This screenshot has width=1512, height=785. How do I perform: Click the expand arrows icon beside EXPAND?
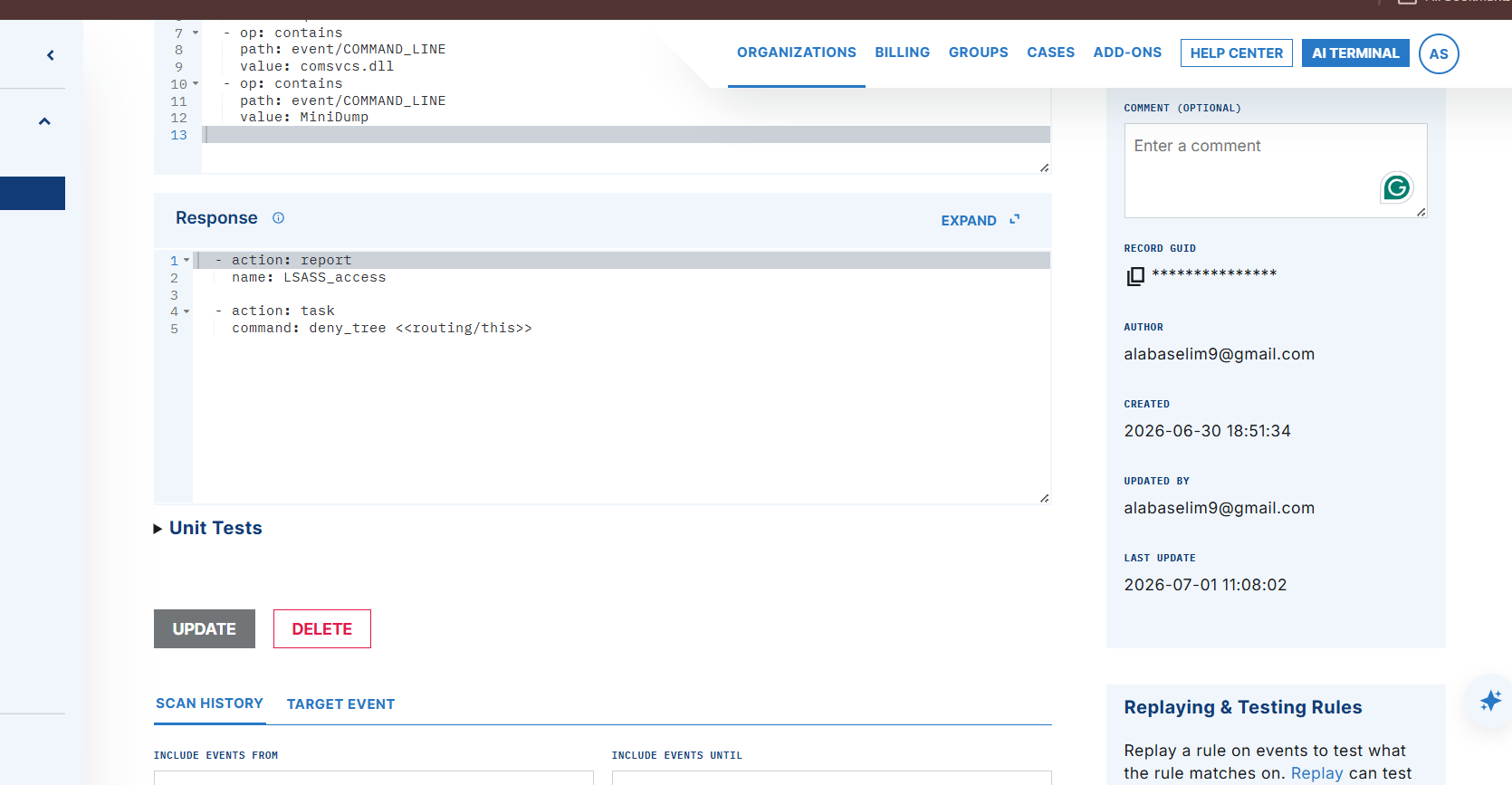pos(1015,219)
